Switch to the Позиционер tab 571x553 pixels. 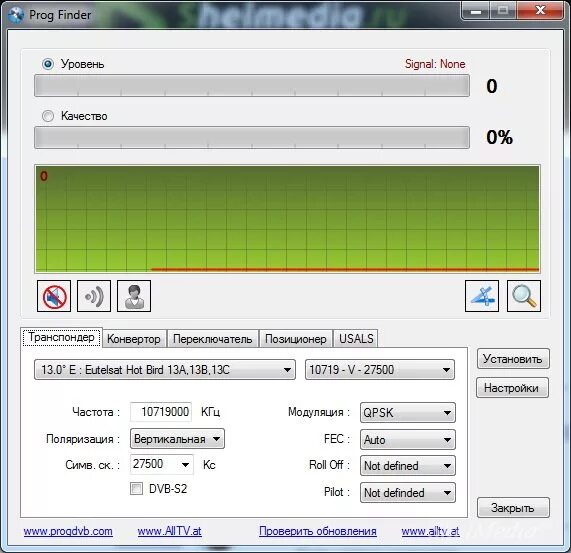click(296, 339)
